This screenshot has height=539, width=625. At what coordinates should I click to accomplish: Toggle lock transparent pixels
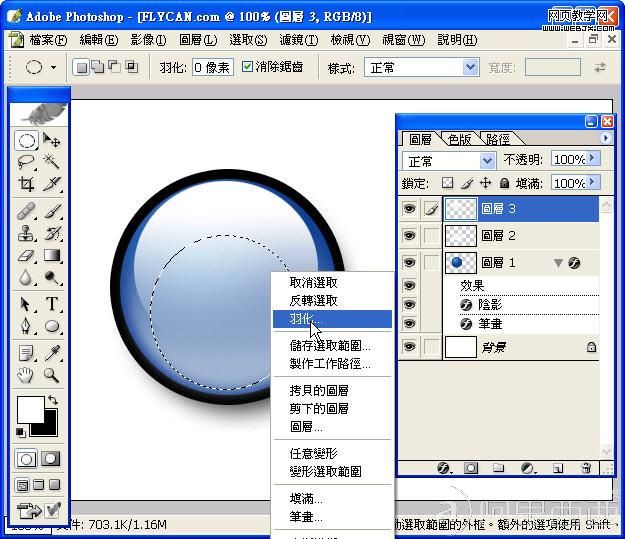448,183
